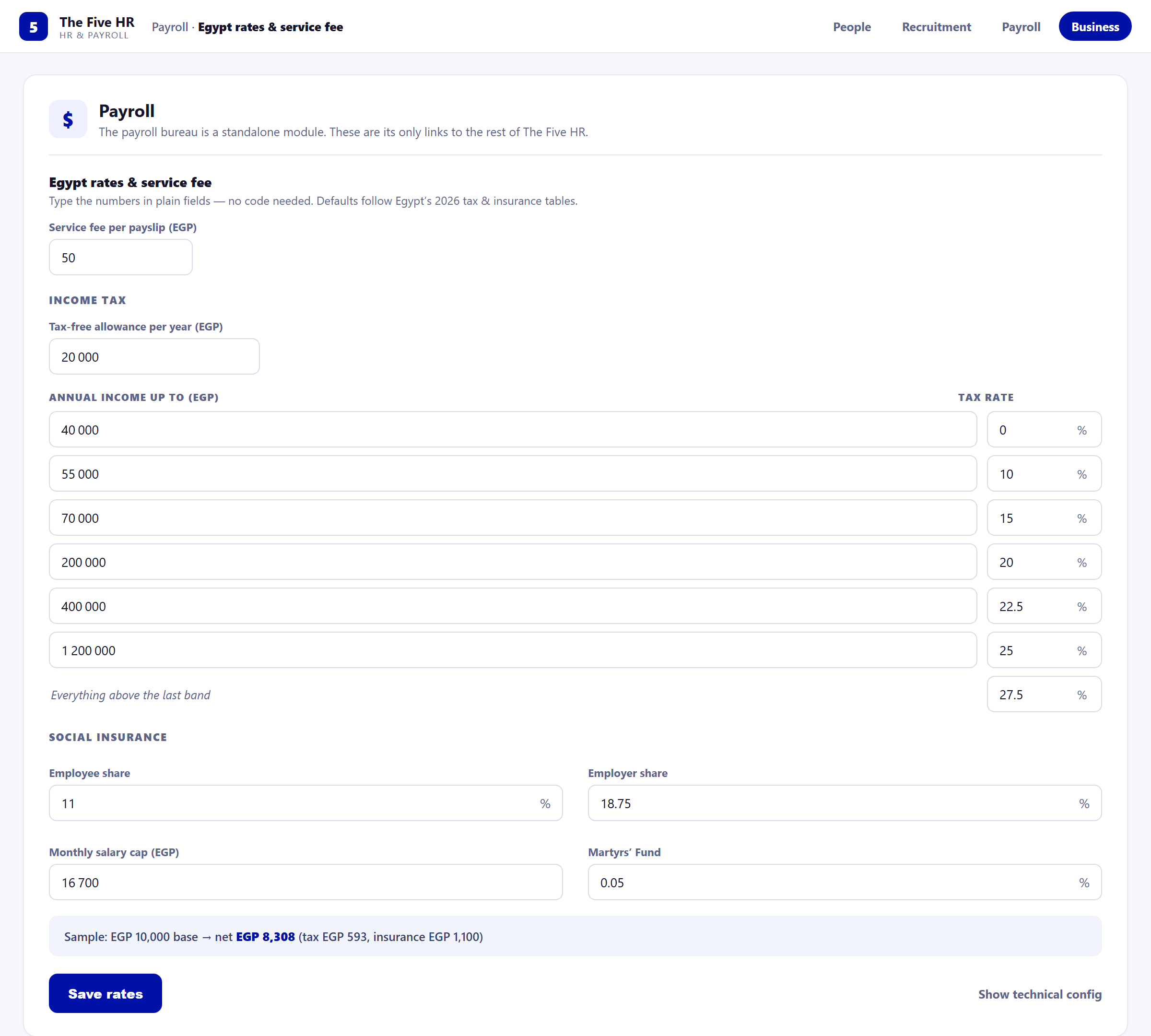The image size is (1151, 1036).
Task: Click 'ANNUAL INCOME UP TO (EGP)' column header
Action: point(134,397)
